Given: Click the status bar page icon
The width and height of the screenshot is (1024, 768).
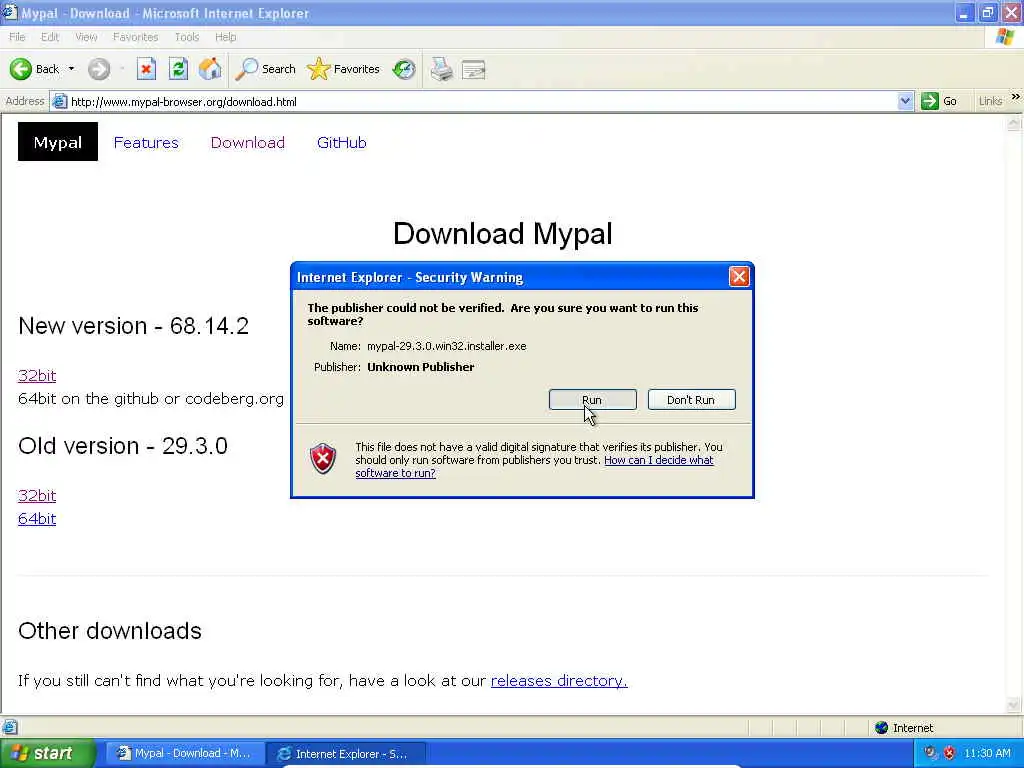Looking at the screenshot, I should (10, 727).
